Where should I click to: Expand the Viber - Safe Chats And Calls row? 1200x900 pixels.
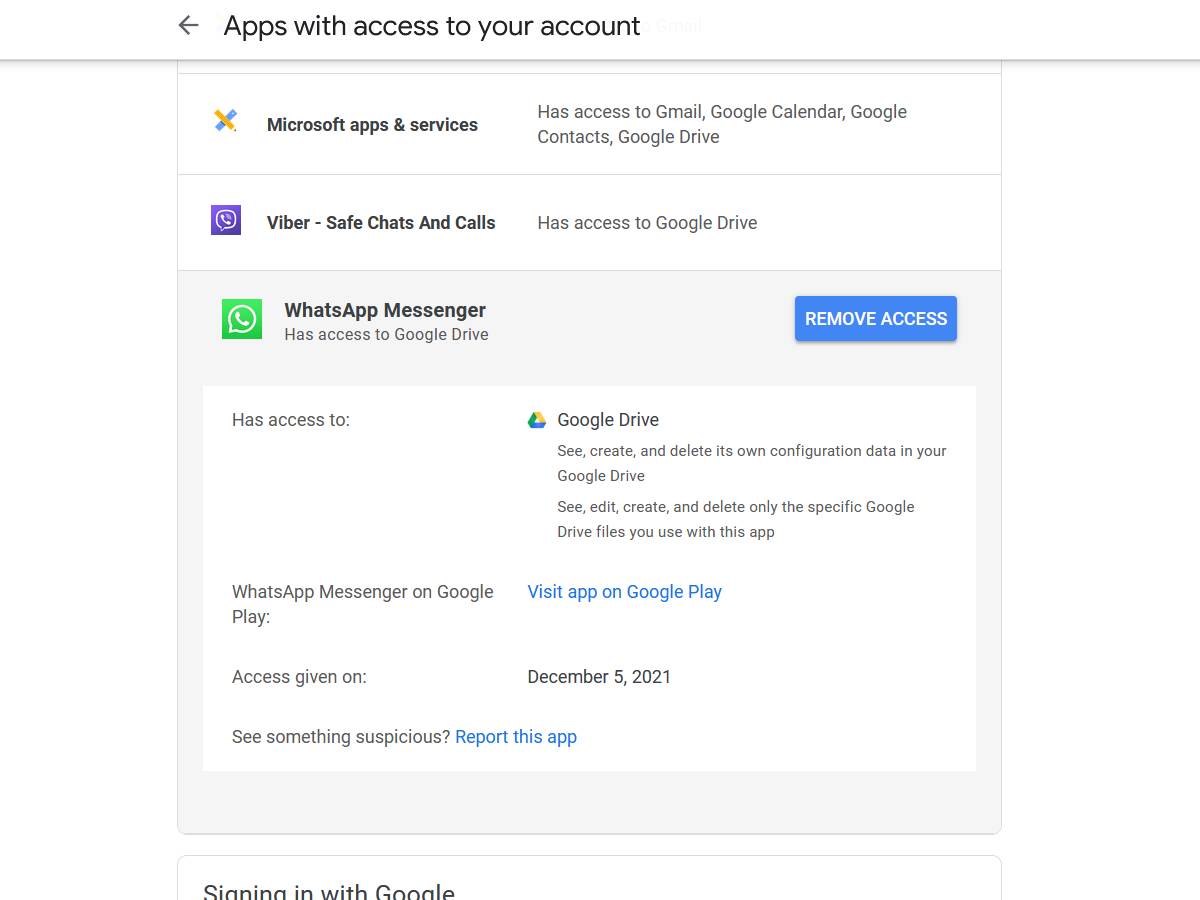590,222
